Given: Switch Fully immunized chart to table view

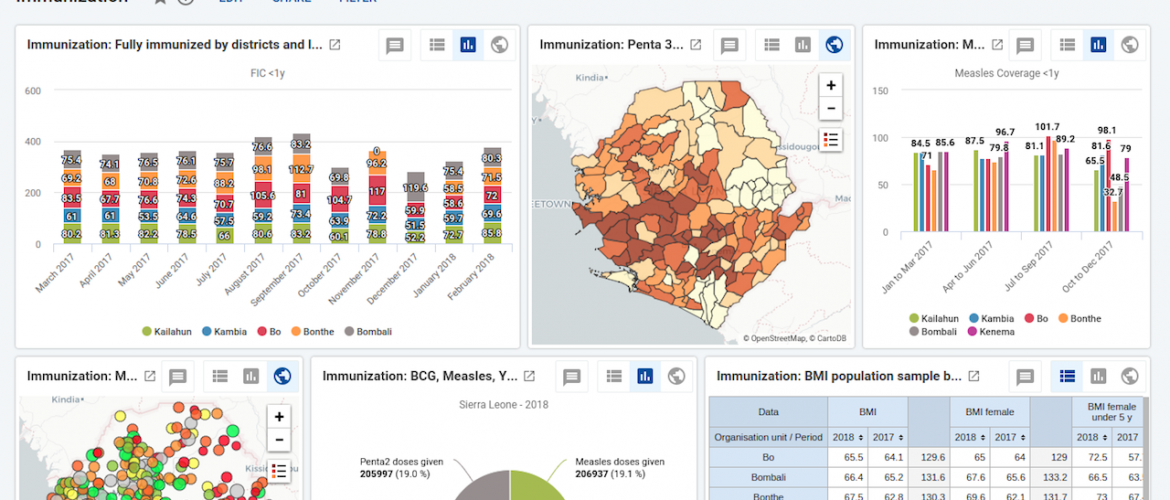Looking at the screenshot, I should tap(437, 45).
